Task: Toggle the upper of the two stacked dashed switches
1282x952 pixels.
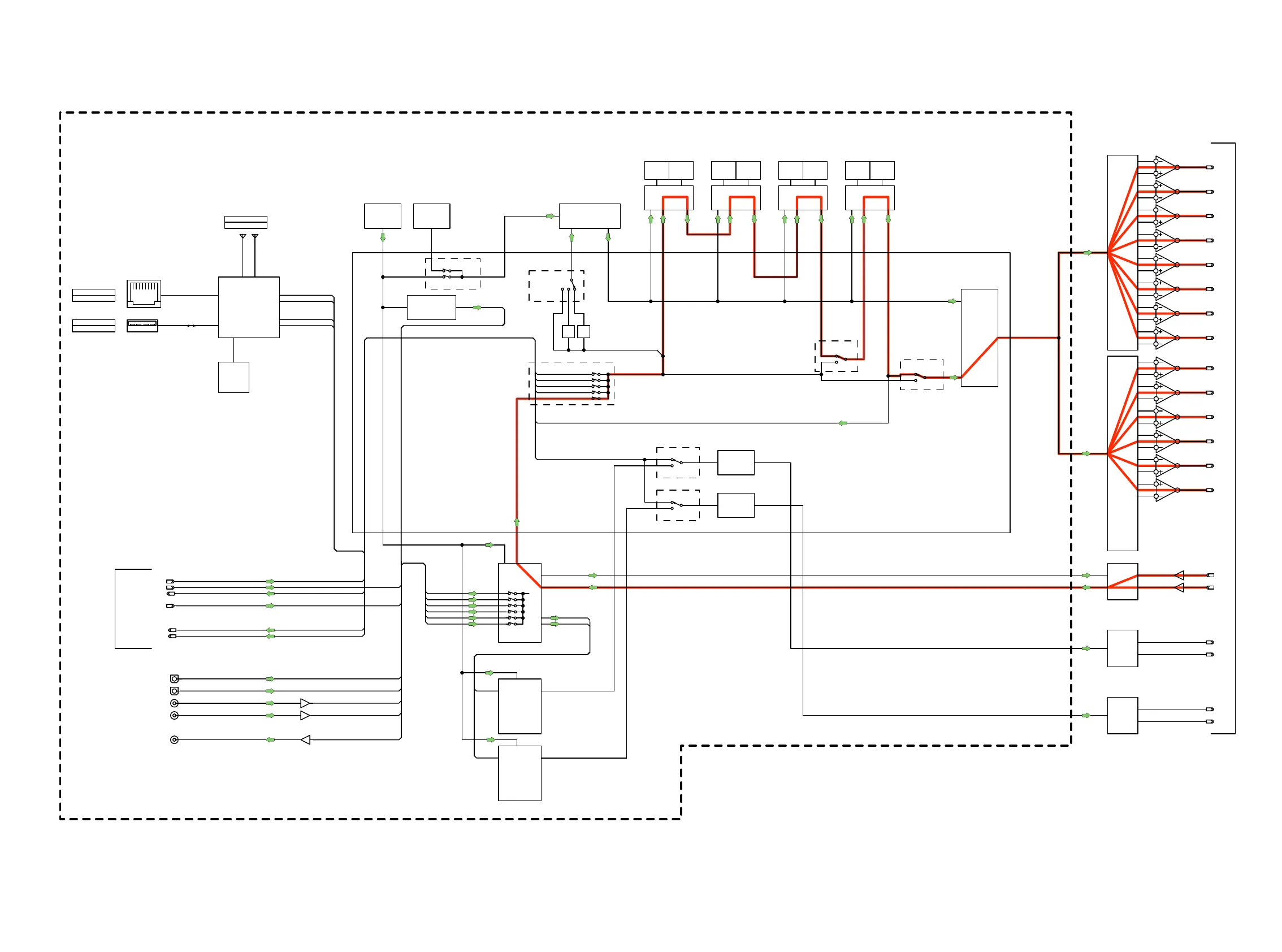Action: (678, 463)
